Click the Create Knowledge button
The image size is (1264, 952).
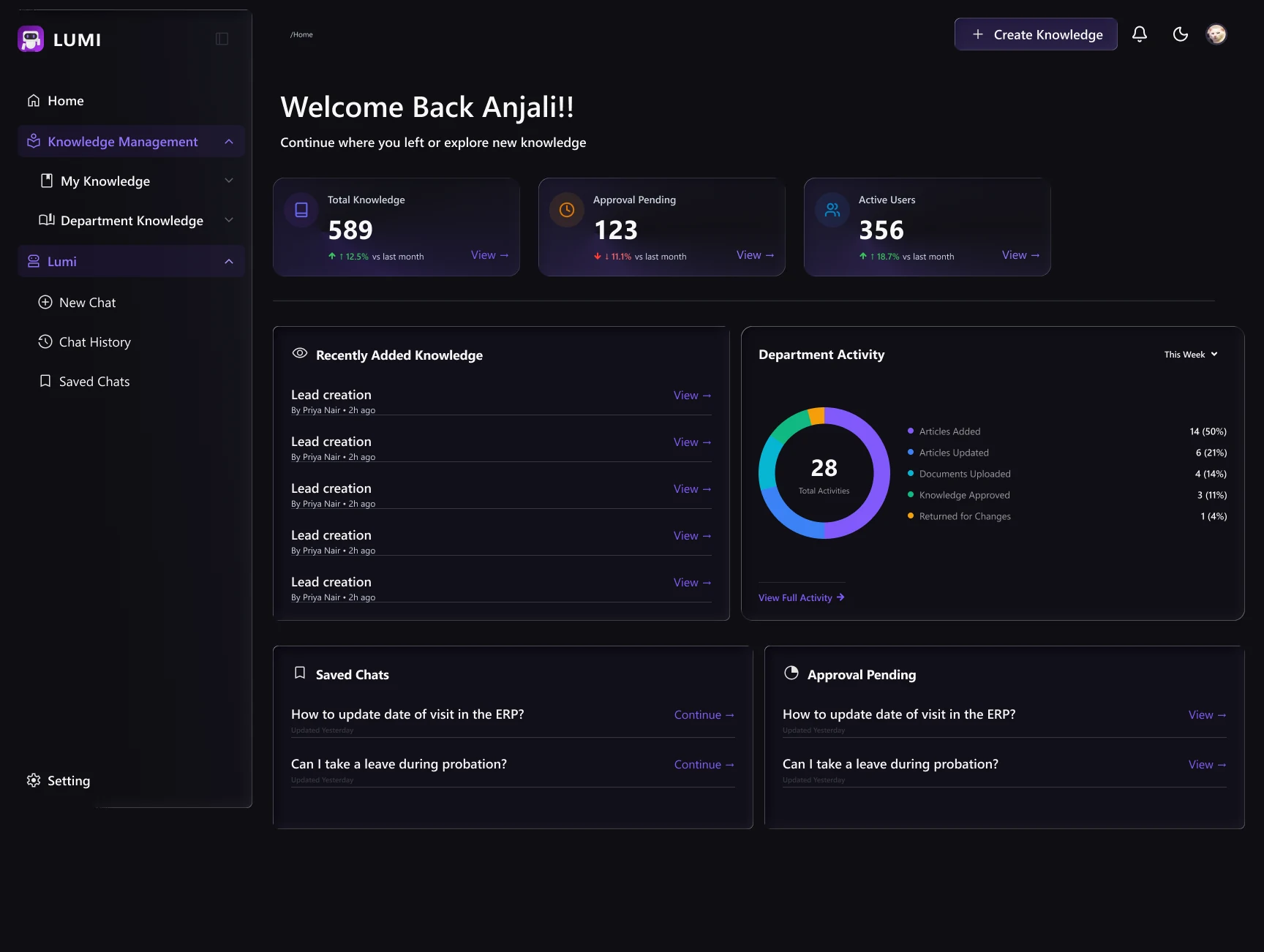1036,34
